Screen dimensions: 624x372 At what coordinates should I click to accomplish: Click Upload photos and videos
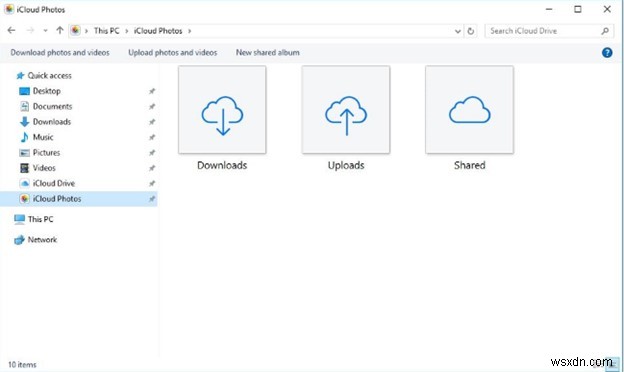[x=173, y=53]
